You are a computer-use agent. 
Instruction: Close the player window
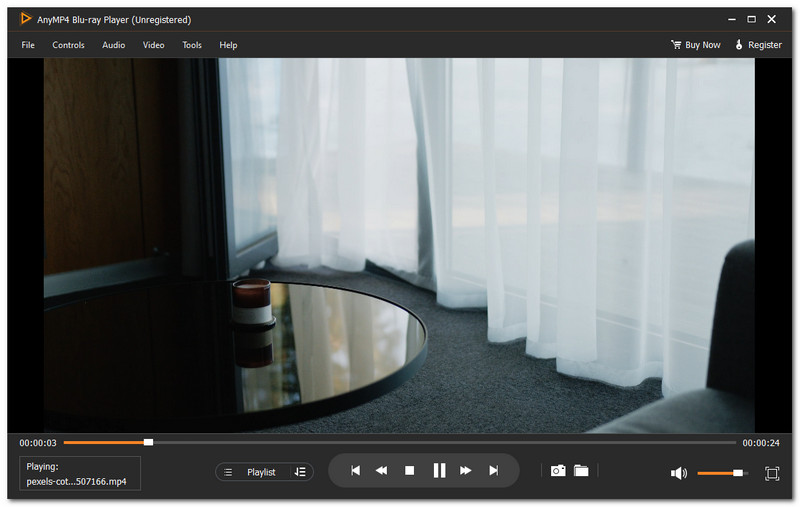(771, 19)
